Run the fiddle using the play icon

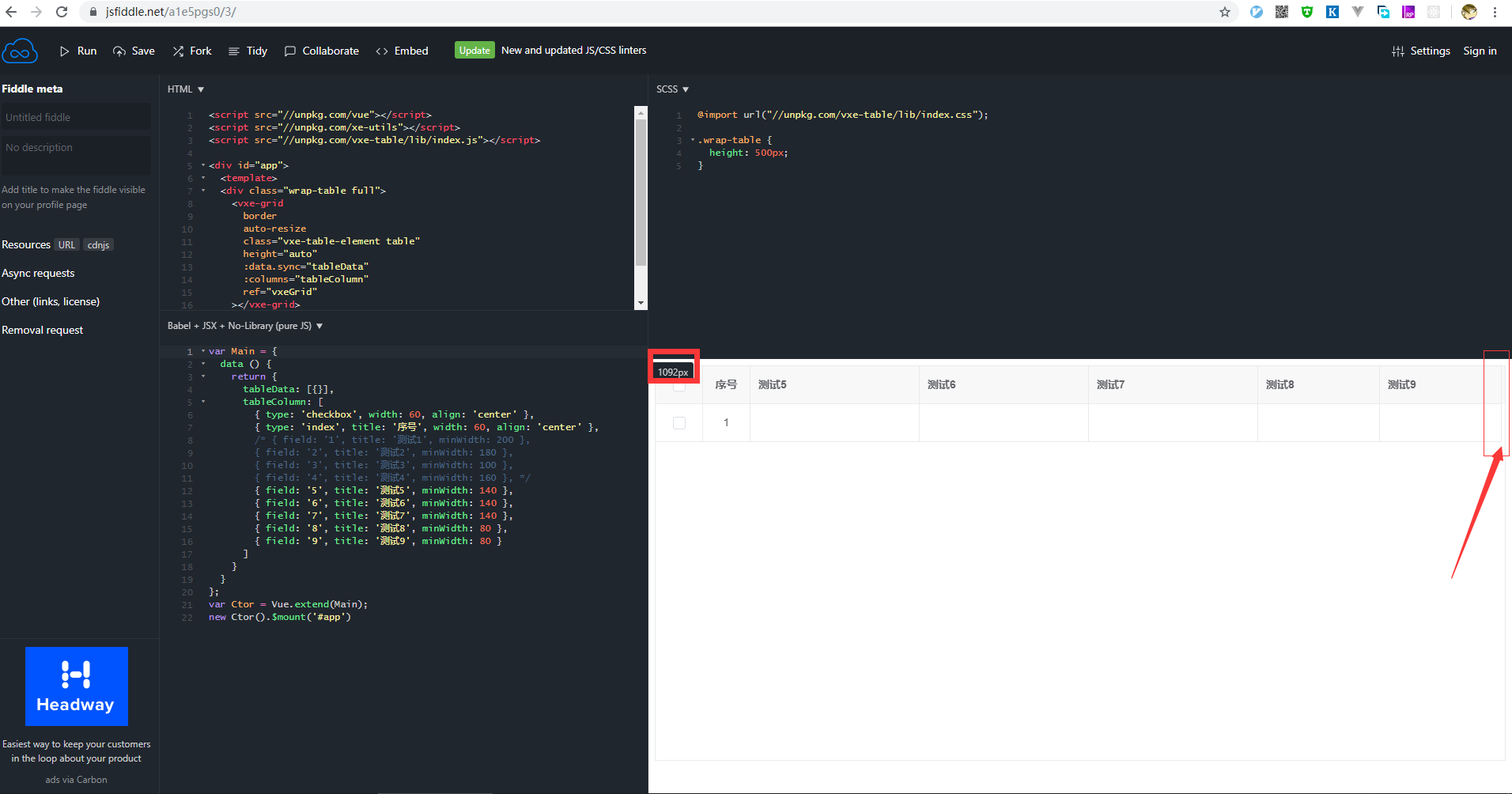(77, 51)
